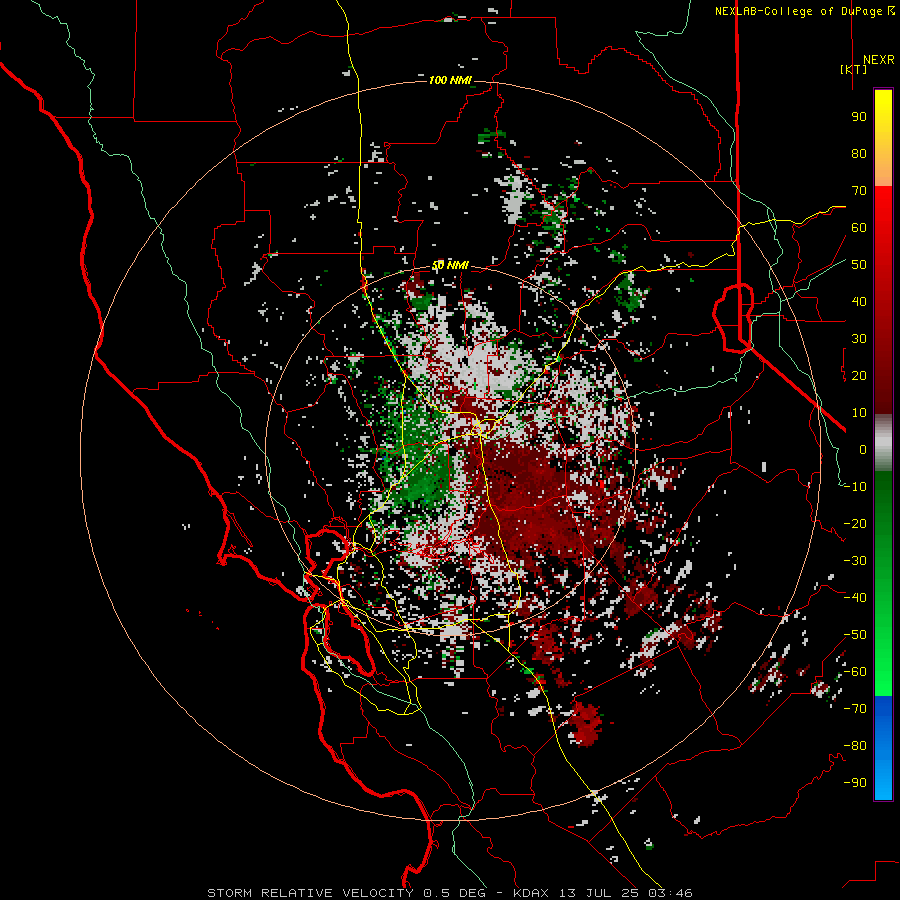
Task: Click the 40 value on velocity scale
Action: pyautogui.click(x=859, y=301)
